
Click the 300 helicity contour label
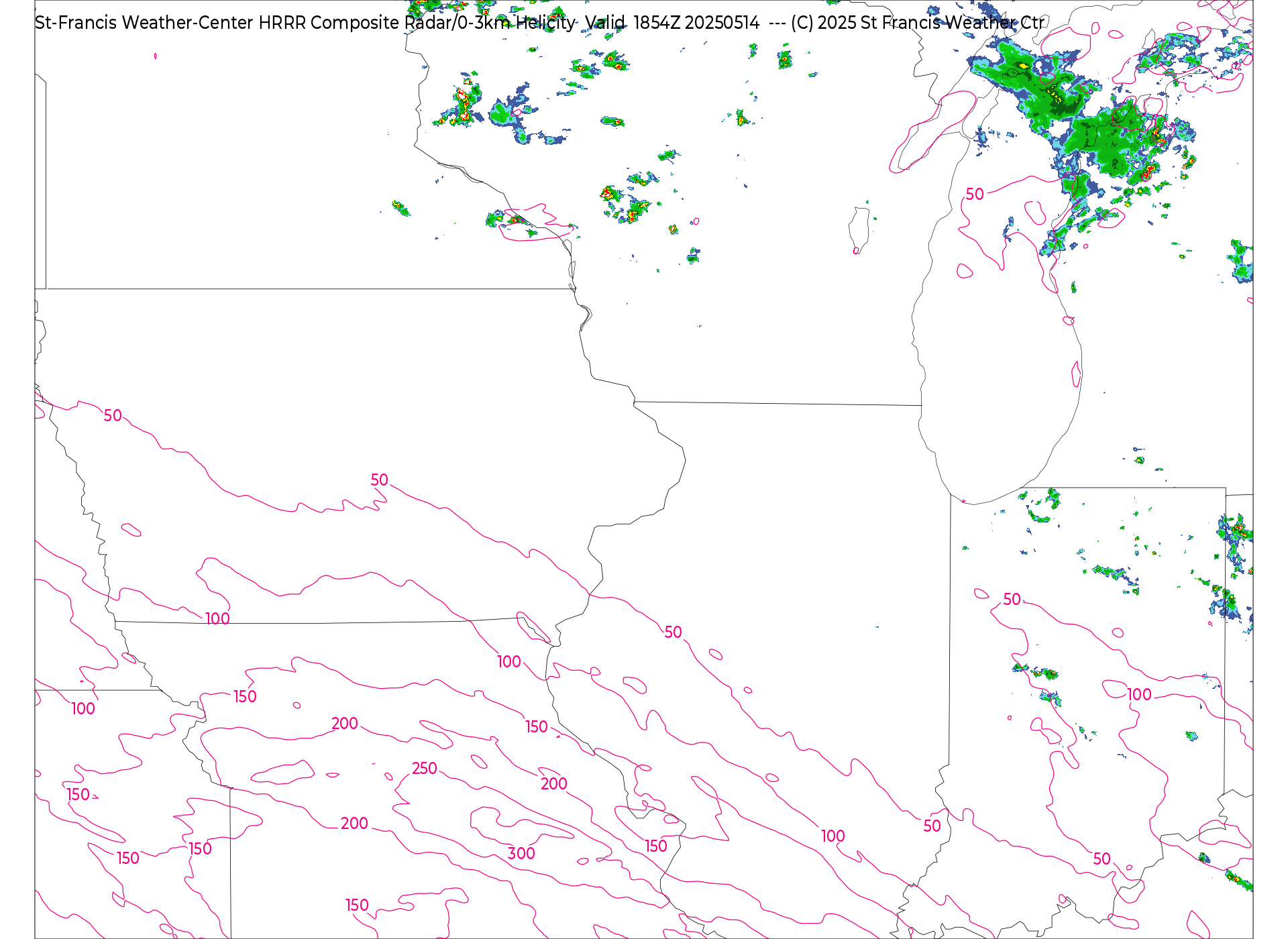521,854
